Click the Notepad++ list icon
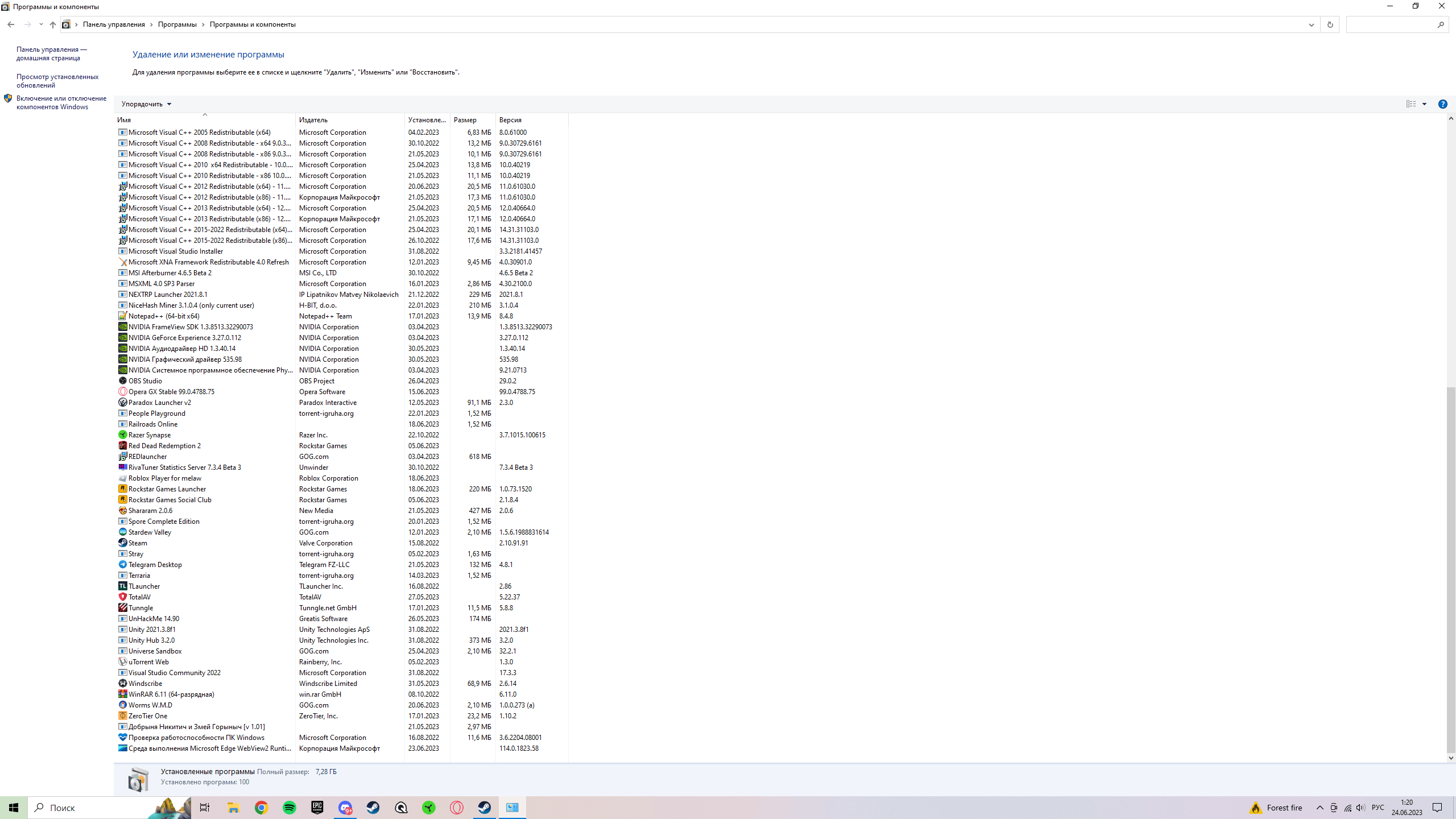 (122, 316)
